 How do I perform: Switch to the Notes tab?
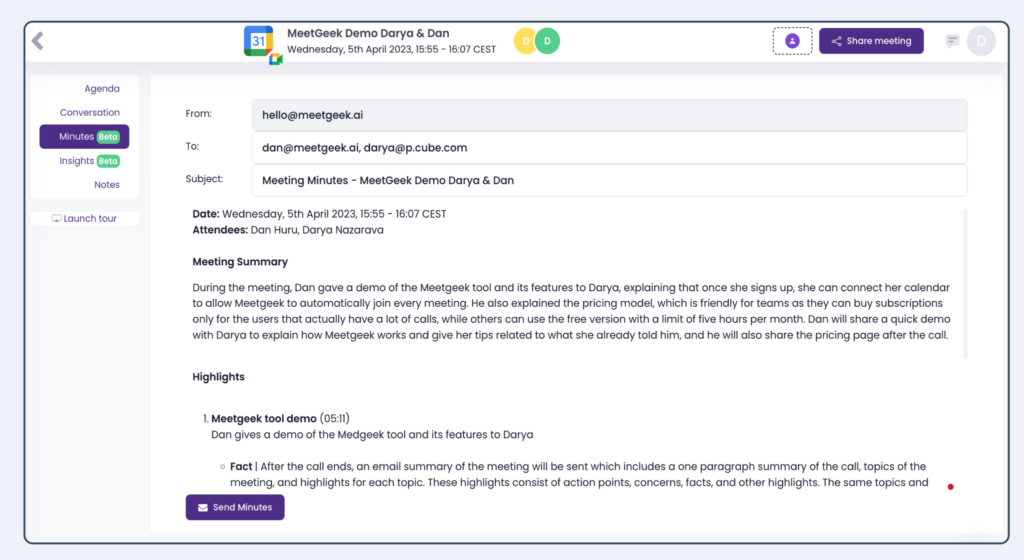click(106, 185)
